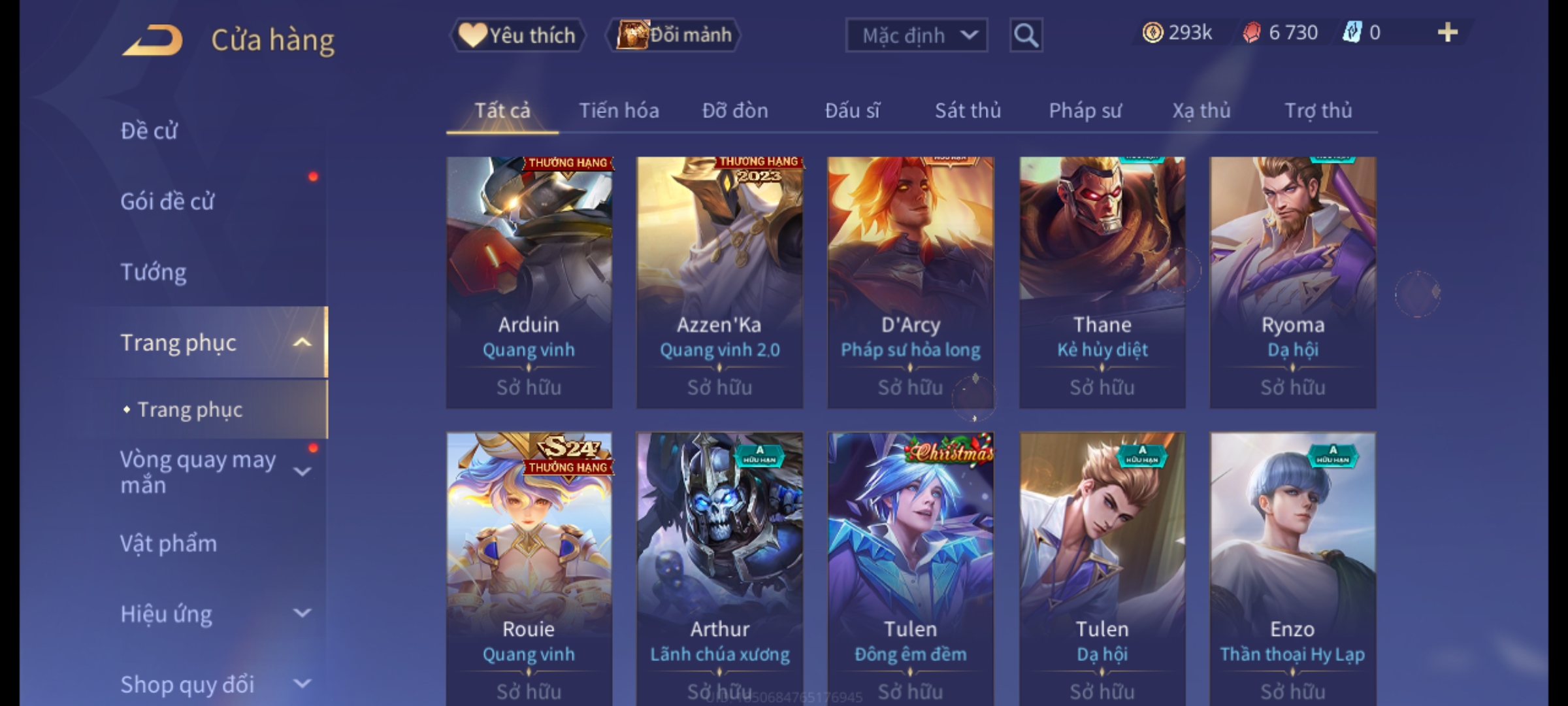Image resolution: width=1568 pixels, height=706 pixels.
Task: Switch to the Tiến hóa tab
Action: pos(619,110)
